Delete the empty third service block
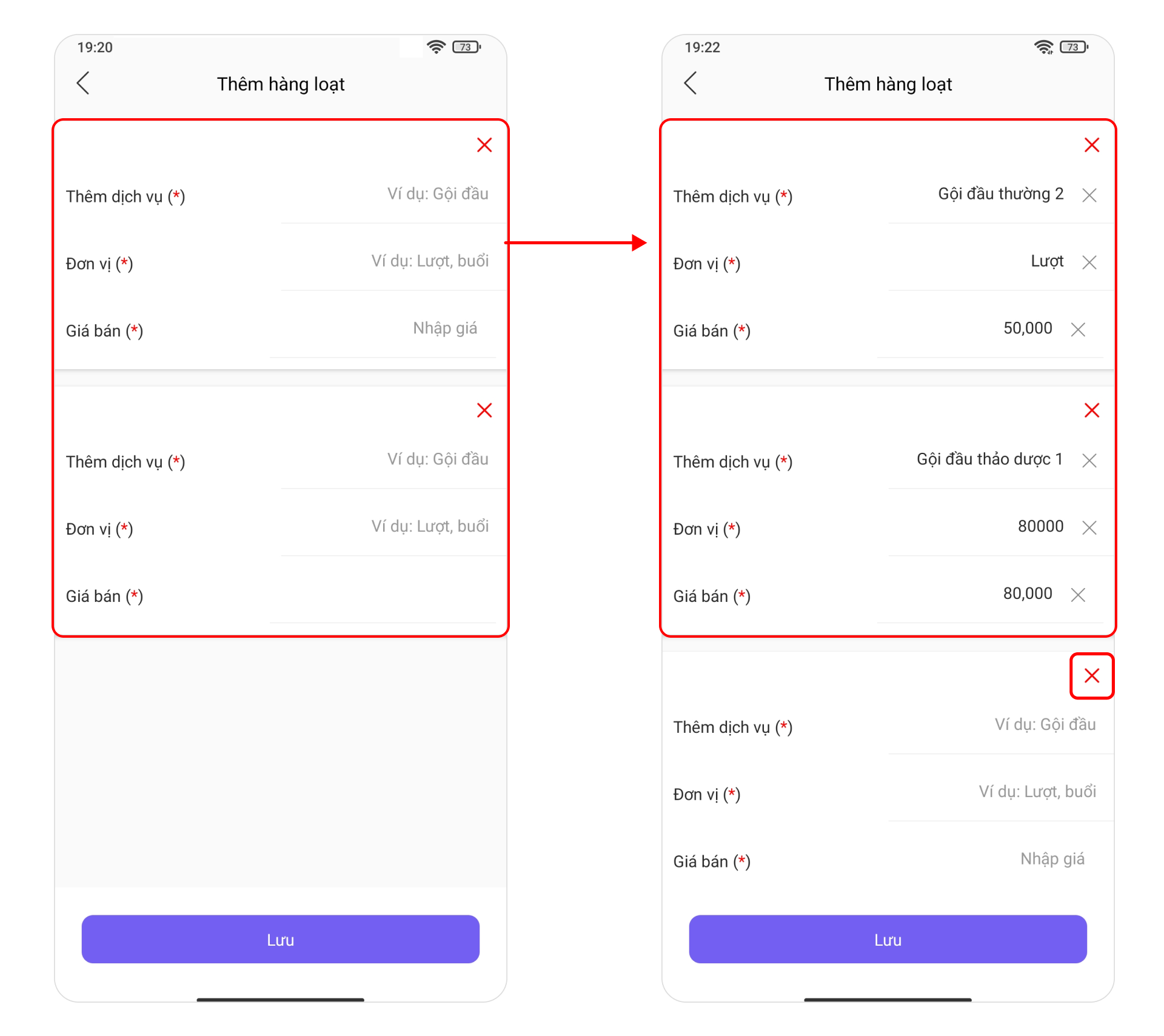The width and height of the screenshot is (1164, 1036). pos(1092,676)
